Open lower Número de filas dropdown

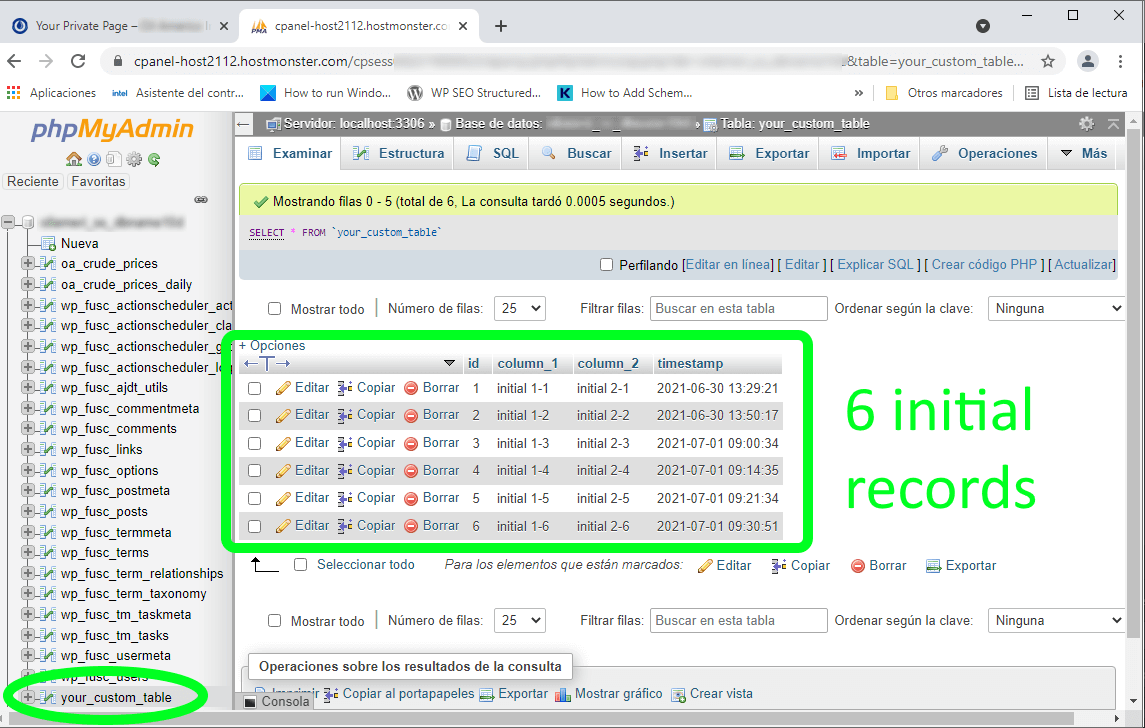520,621
